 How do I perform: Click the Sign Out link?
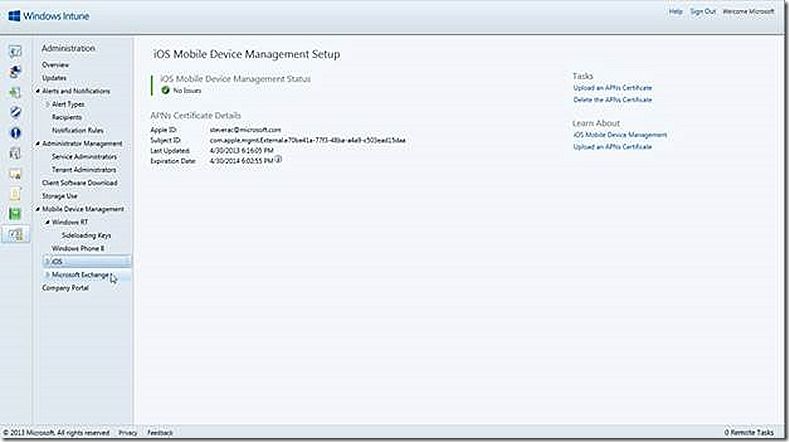click(x=703, y=12)
